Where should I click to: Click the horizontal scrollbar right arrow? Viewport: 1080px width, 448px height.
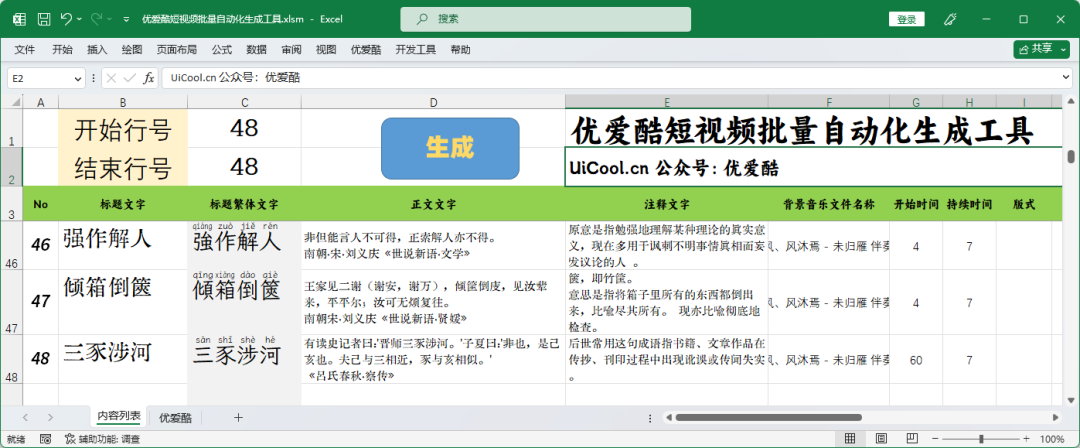[1055, 417]
